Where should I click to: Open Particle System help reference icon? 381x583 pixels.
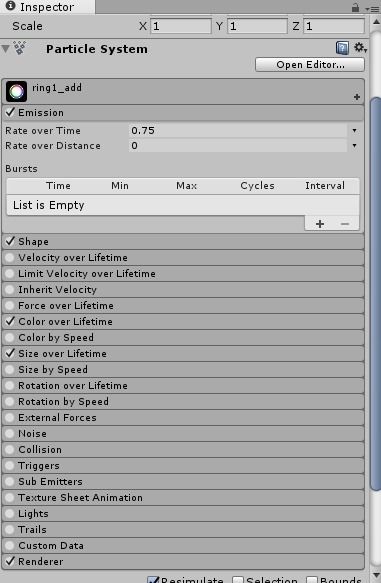[342, 48]
